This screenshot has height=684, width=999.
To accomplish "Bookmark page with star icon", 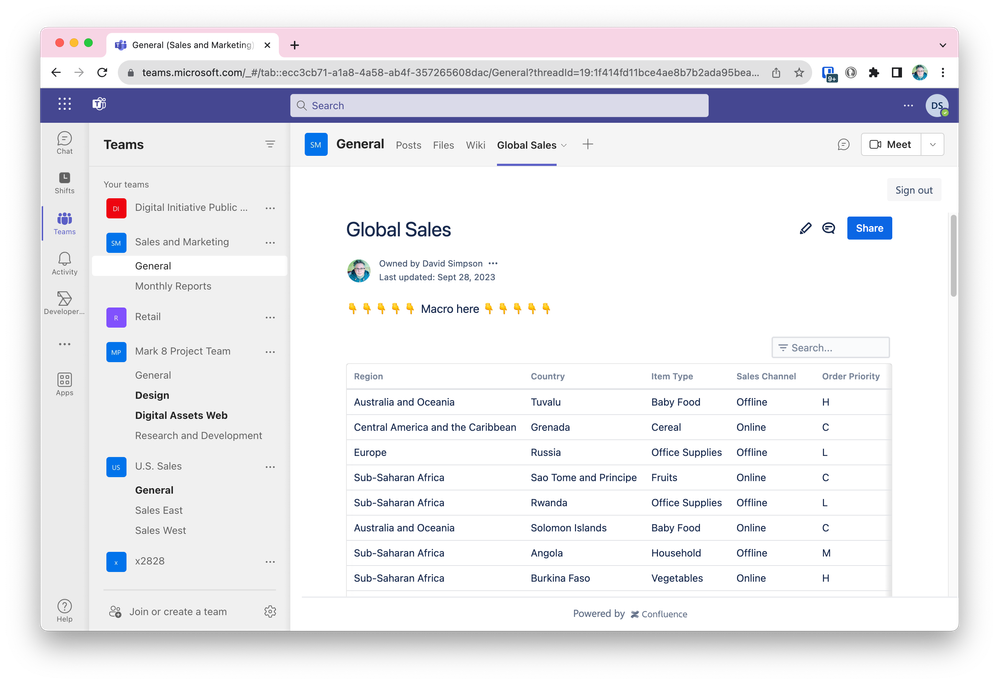I will (799, 73).
